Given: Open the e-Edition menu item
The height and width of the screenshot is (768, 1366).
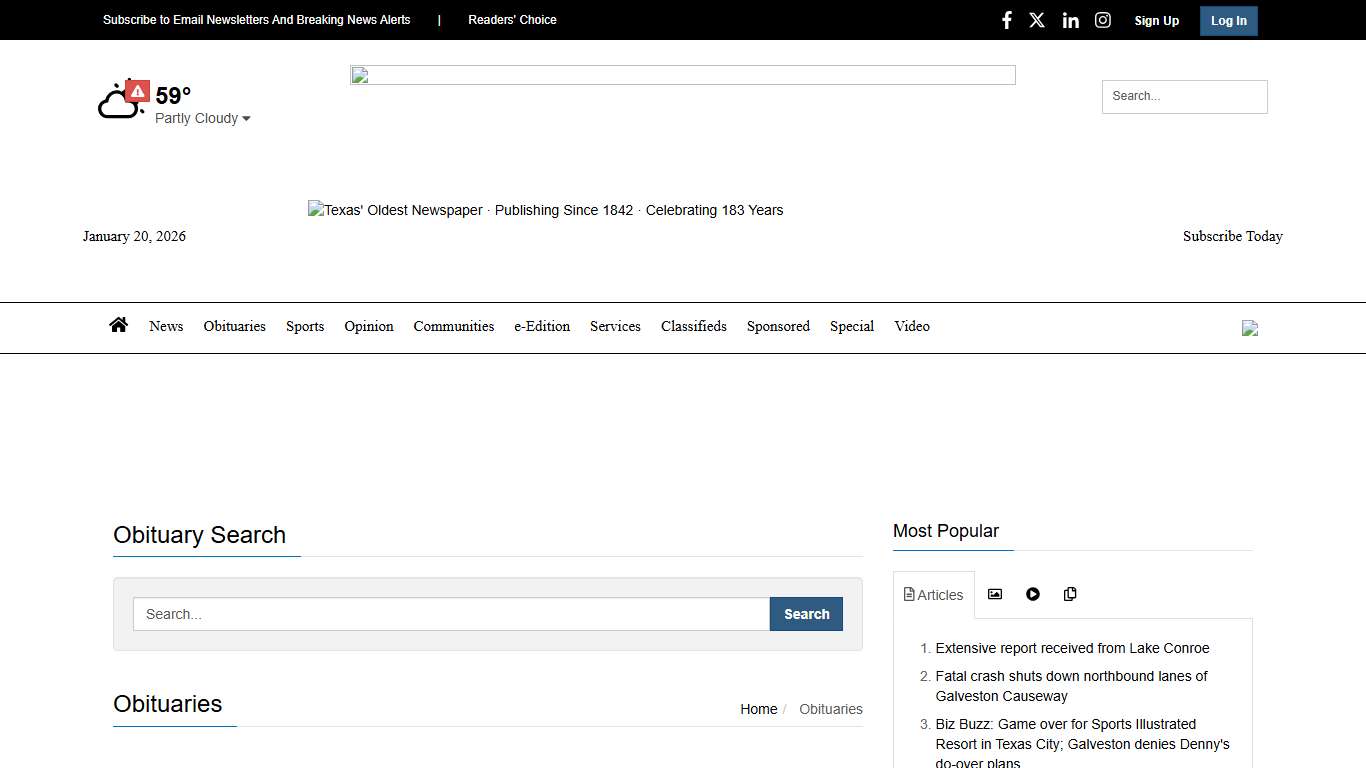Looking at the screenshot, I should (x=542, y=326).
